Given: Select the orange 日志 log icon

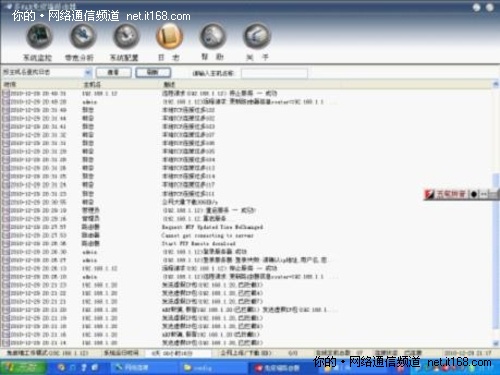Looking at the screenshot, I should 169,36.
